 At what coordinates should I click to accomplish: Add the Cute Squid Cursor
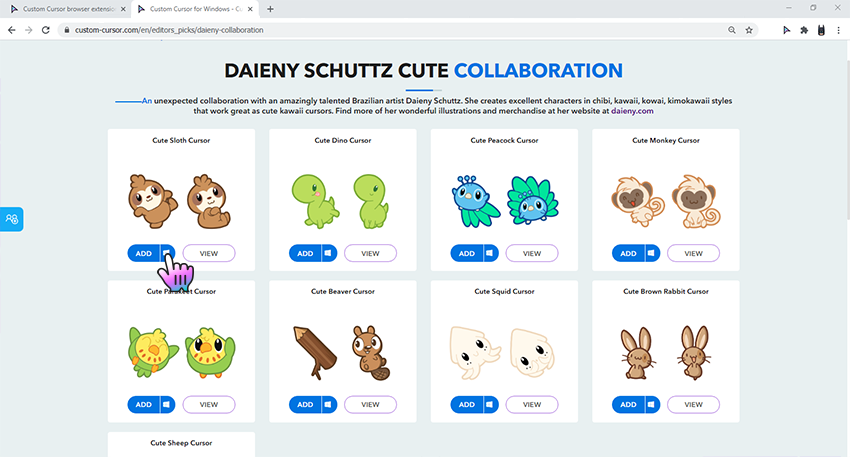pos(467,404)
